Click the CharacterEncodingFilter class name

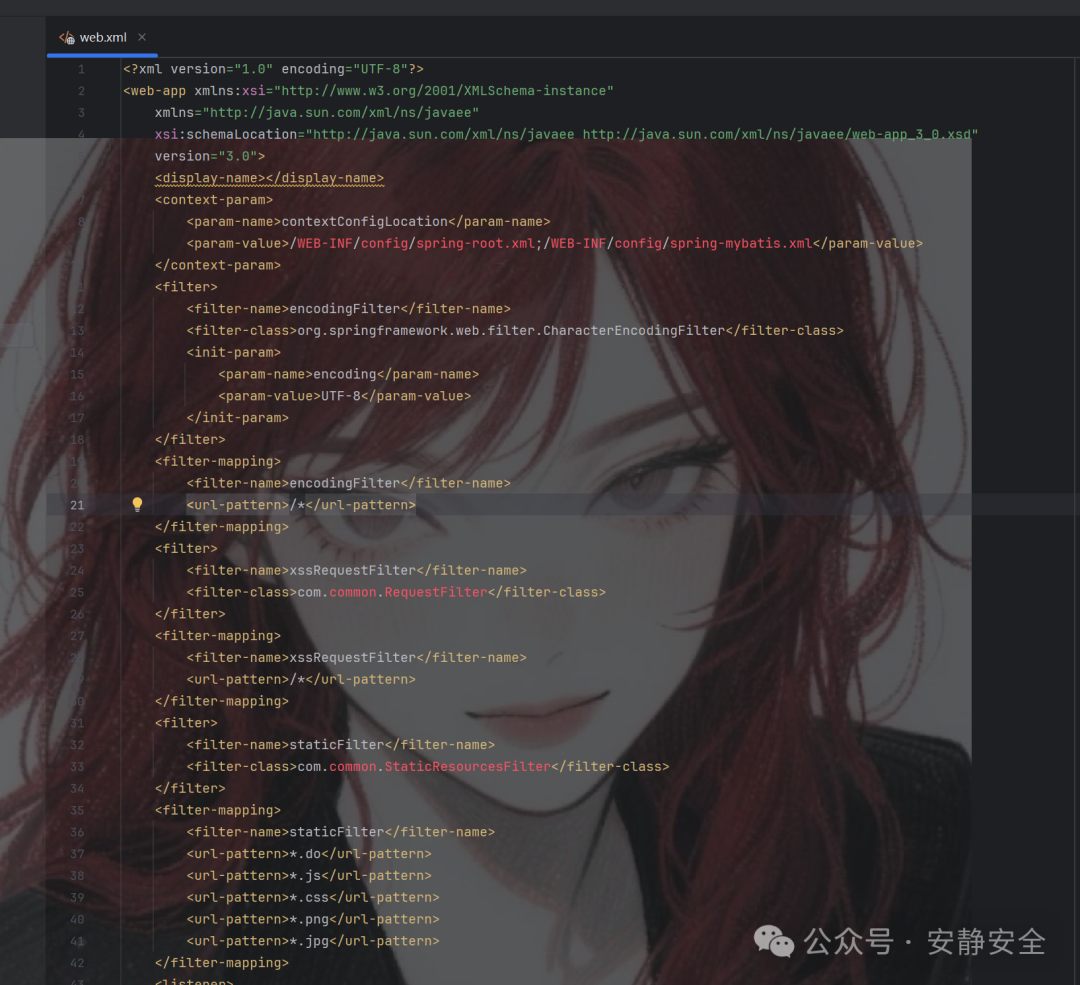(633, 330)
